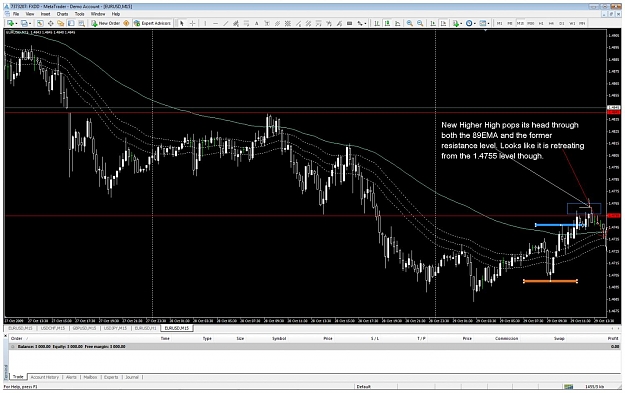Select the Fibonacci Retracement tool
The width and height of the screenshot is (625, 393).
coord(246,23)
